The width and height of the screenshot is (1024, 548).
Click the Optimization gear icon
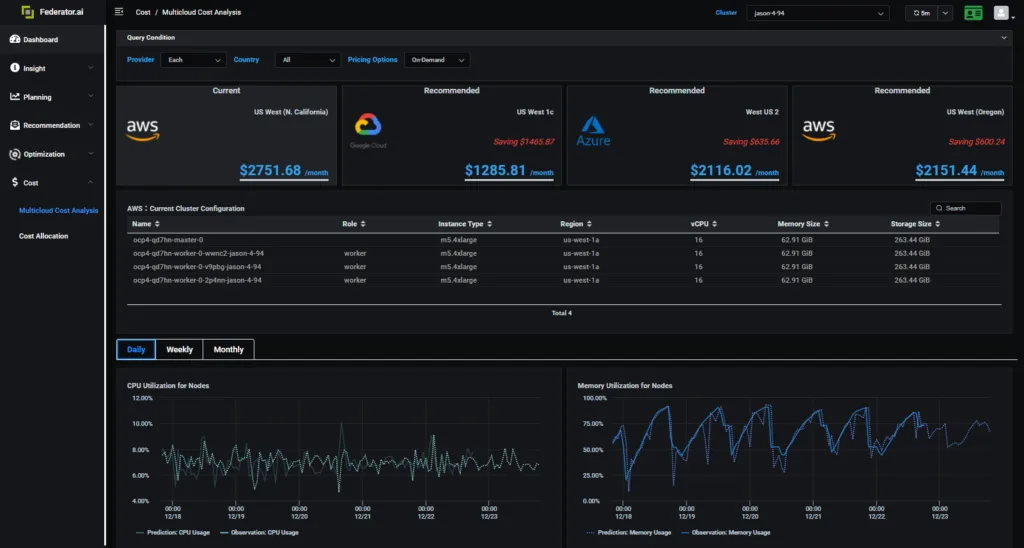[14, 154]
